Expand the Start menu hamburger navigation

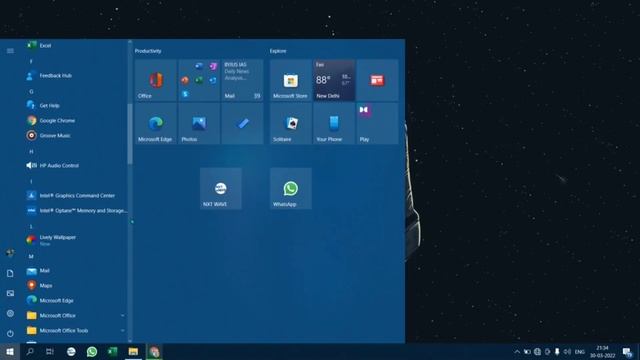pyautogui.click(x=10, y=51)
